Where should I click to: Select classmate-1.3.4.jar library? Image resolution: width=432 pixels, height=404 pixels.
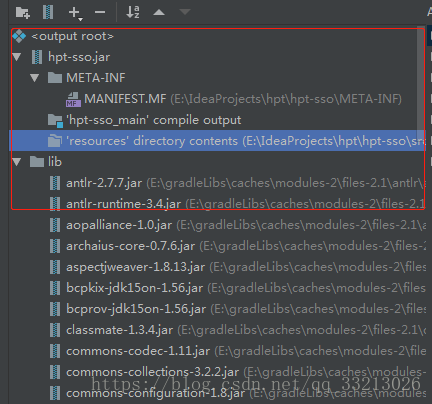pyautogui.click(x=120, y=330)
